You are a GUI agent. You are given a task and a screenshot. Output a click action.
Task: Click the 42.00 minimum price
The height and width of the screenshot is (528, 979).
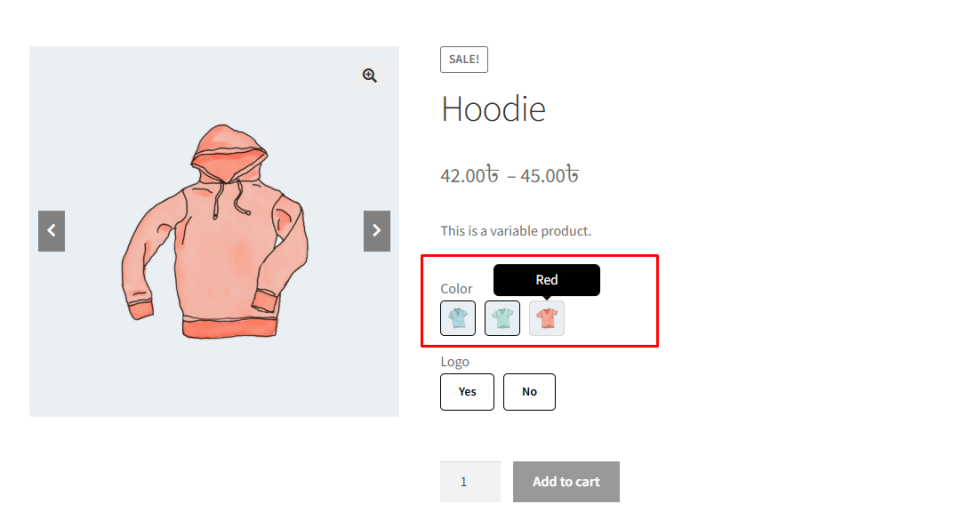470,175
